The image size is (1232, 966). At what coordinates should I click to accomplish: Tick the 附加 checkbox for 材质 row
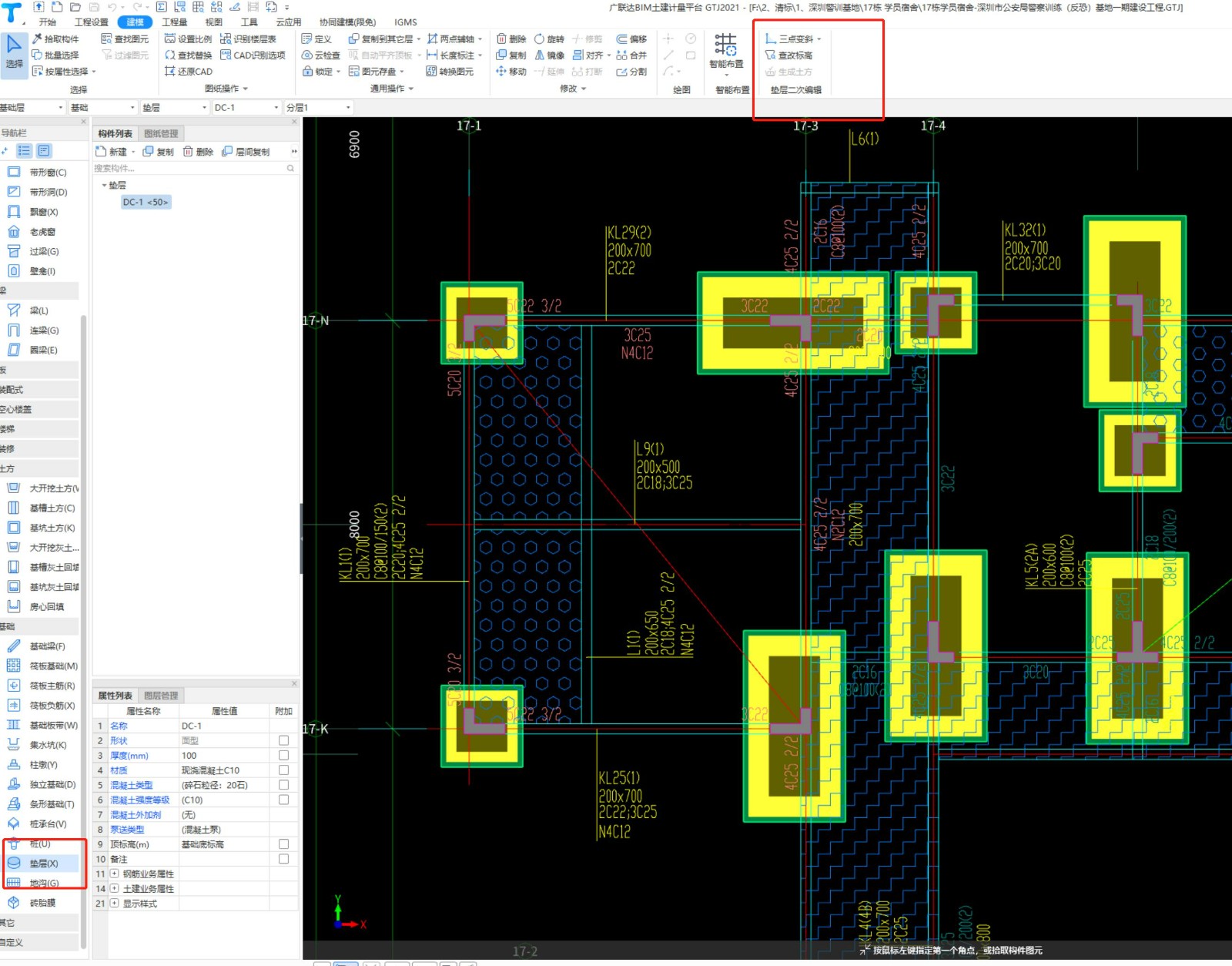pyautogui.click(x=283, y=770)
